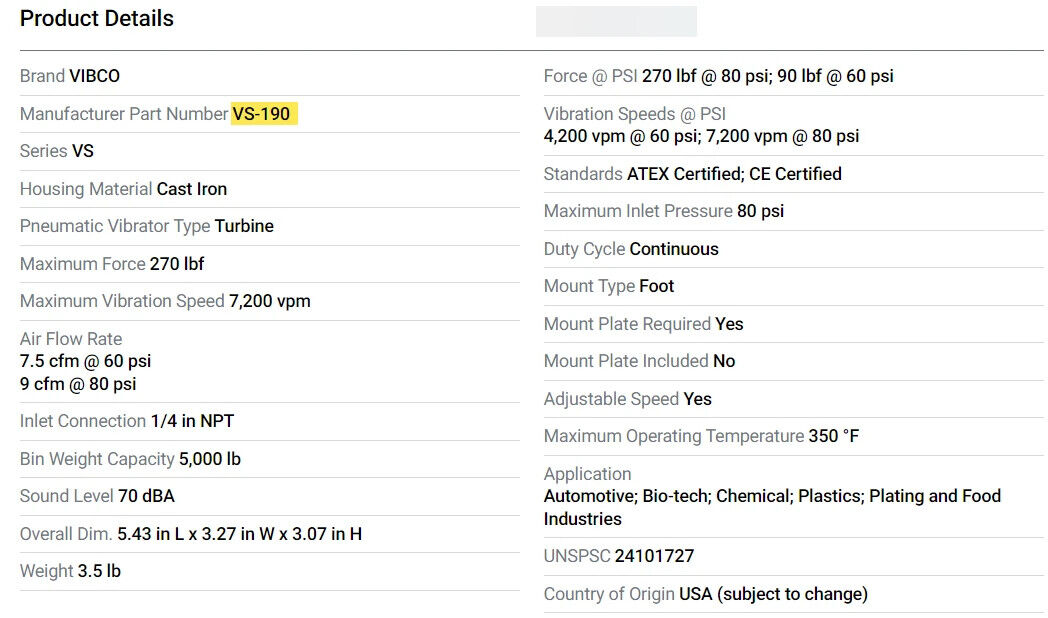Click the Maximum Force 270 lbf value
1048x618 pixels.
[177, 264]
